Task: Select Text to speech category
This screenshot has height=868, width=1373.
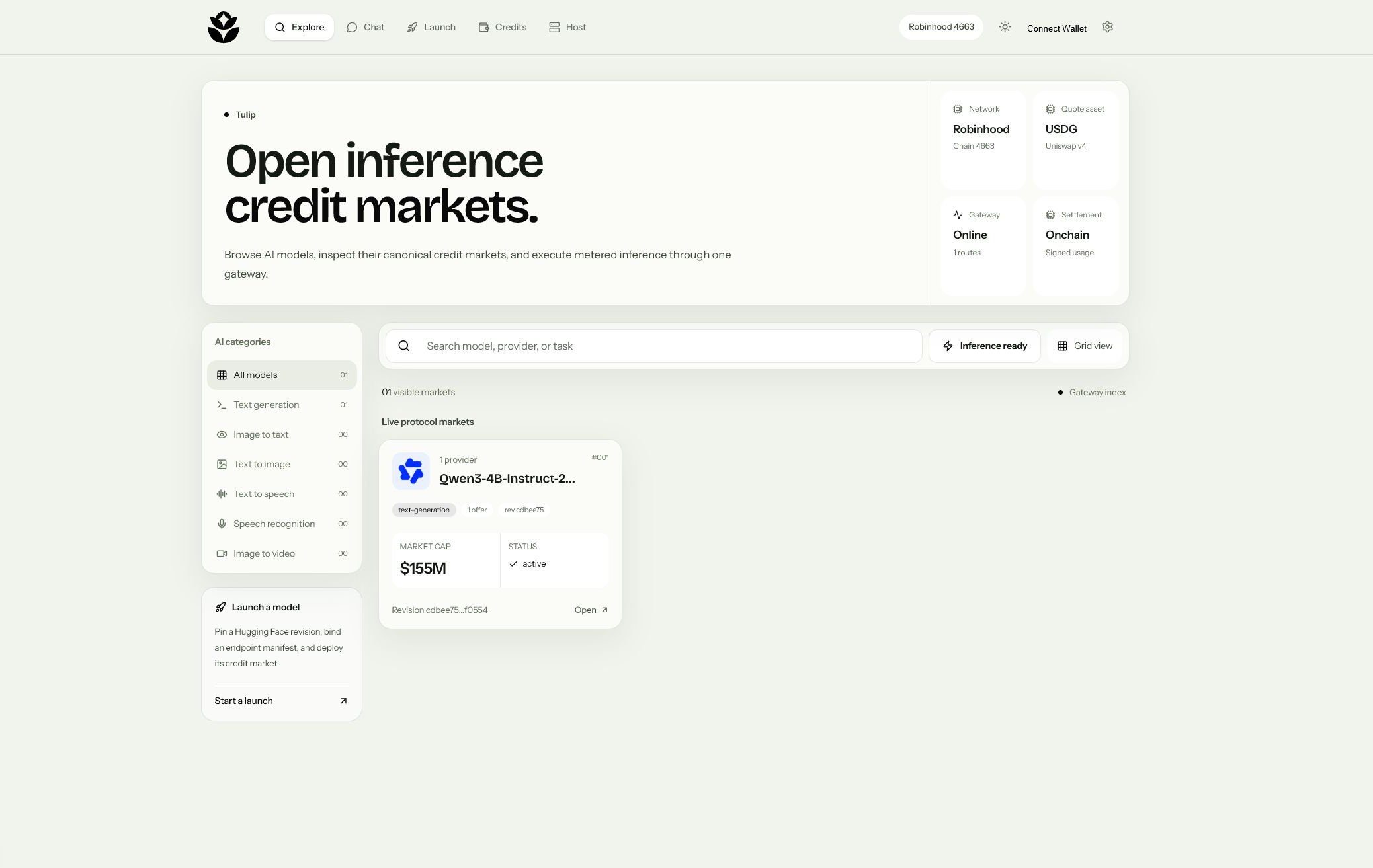Action: pyautogui.click(x=282, y=494)
